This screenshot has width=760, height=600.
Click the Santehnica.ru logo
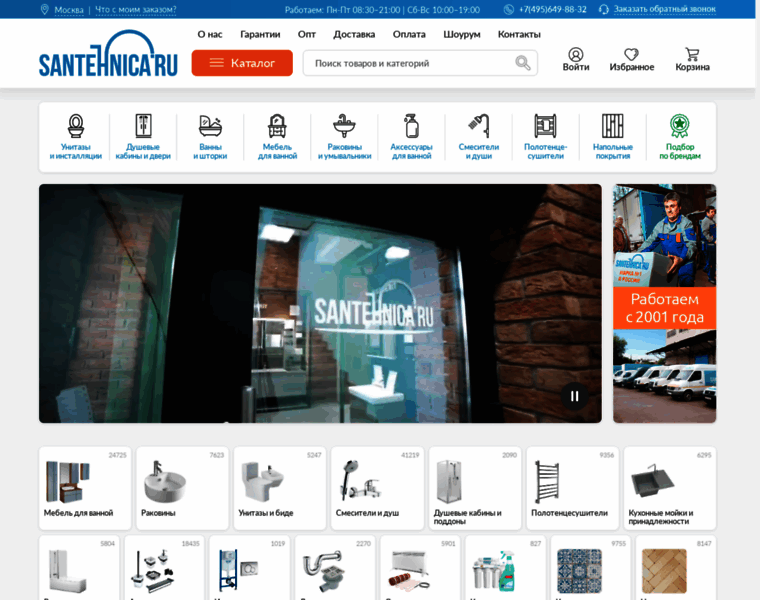click(108, 53)
